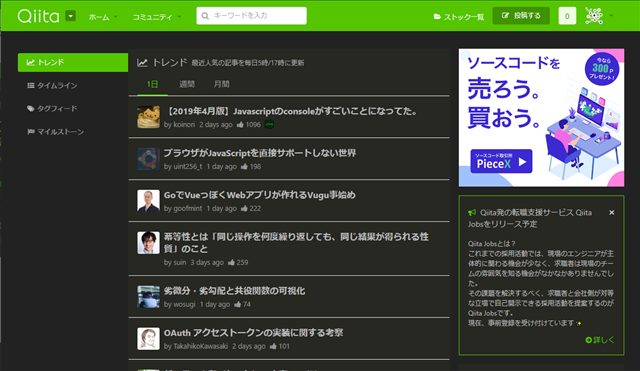Click the 投稿する button
Image resolution: width=640 pixels, height=371 pixels.
pos(521,16)
